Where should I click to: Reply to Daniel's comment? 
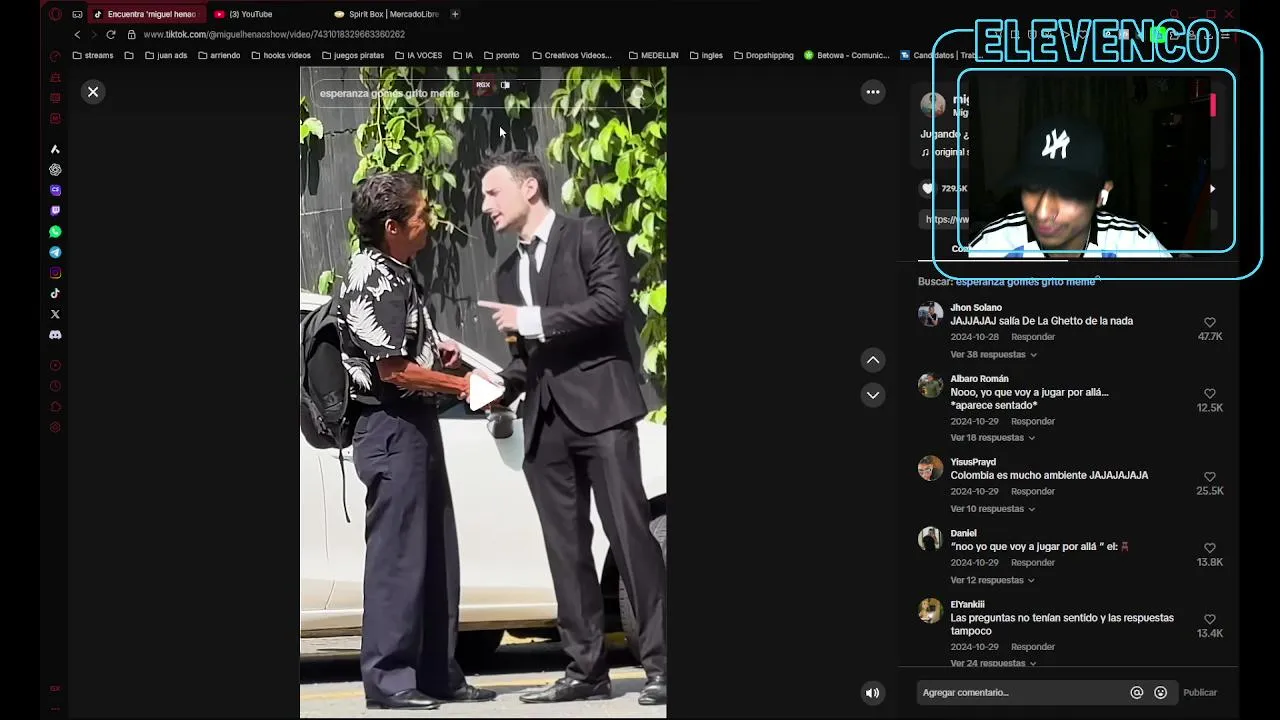(x=1033, y=562)
